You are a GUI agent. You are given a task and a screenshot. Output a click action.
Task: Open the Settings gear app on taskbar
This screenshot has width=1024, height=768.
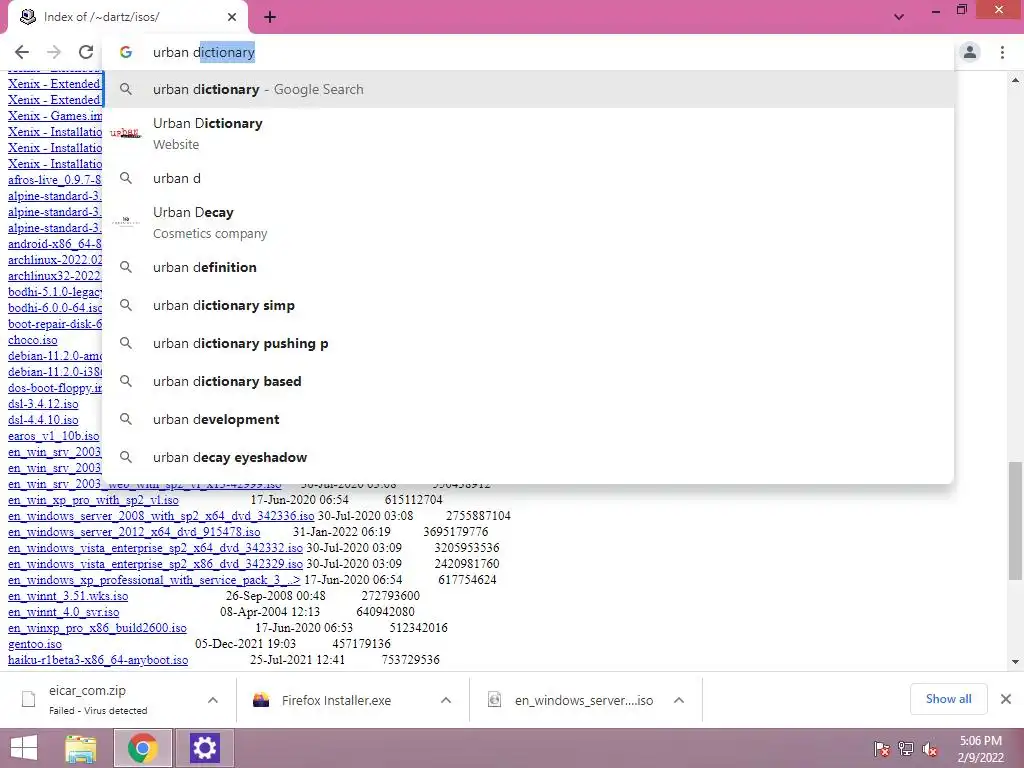[x=204, y=748]
